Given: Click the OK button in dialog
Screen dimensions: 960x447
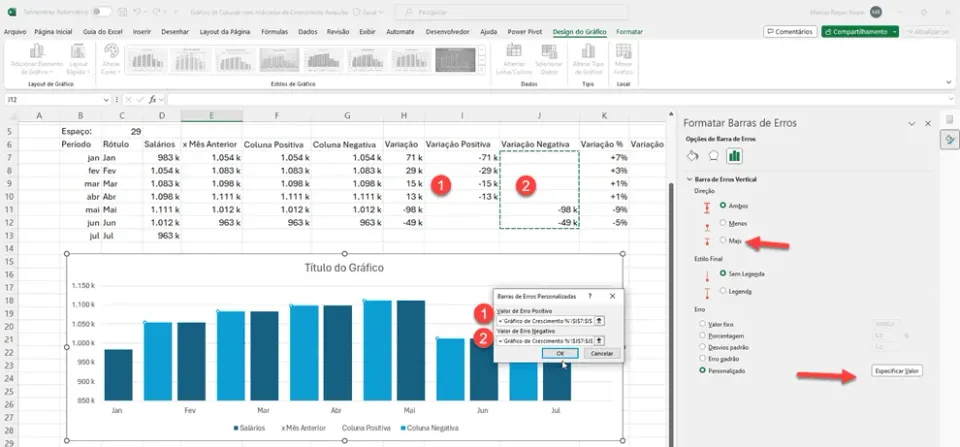Looking at the screenshot, I should [x=560, y=353].
